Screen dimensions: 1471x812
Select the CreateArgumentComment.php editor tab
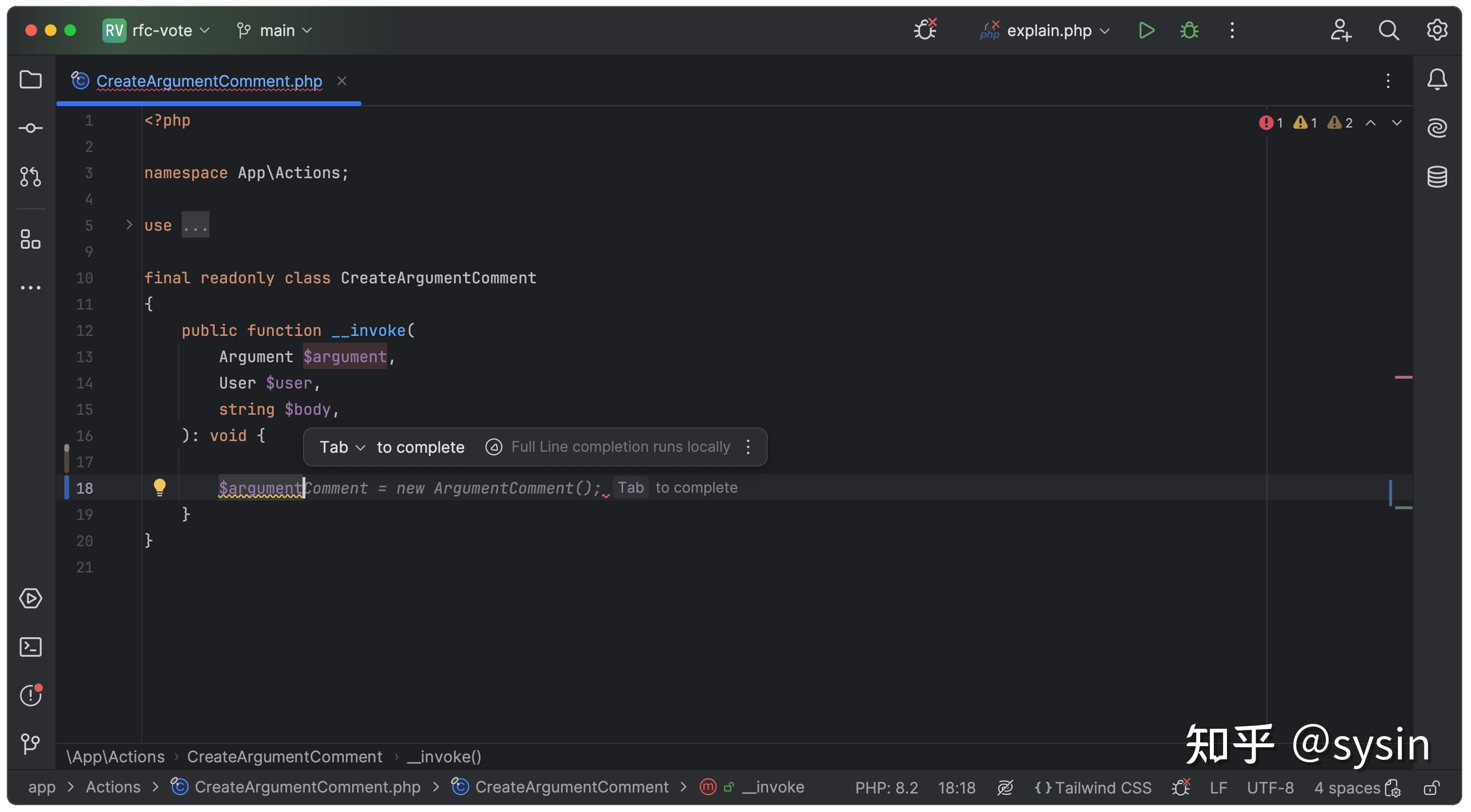tap(208, 81)
